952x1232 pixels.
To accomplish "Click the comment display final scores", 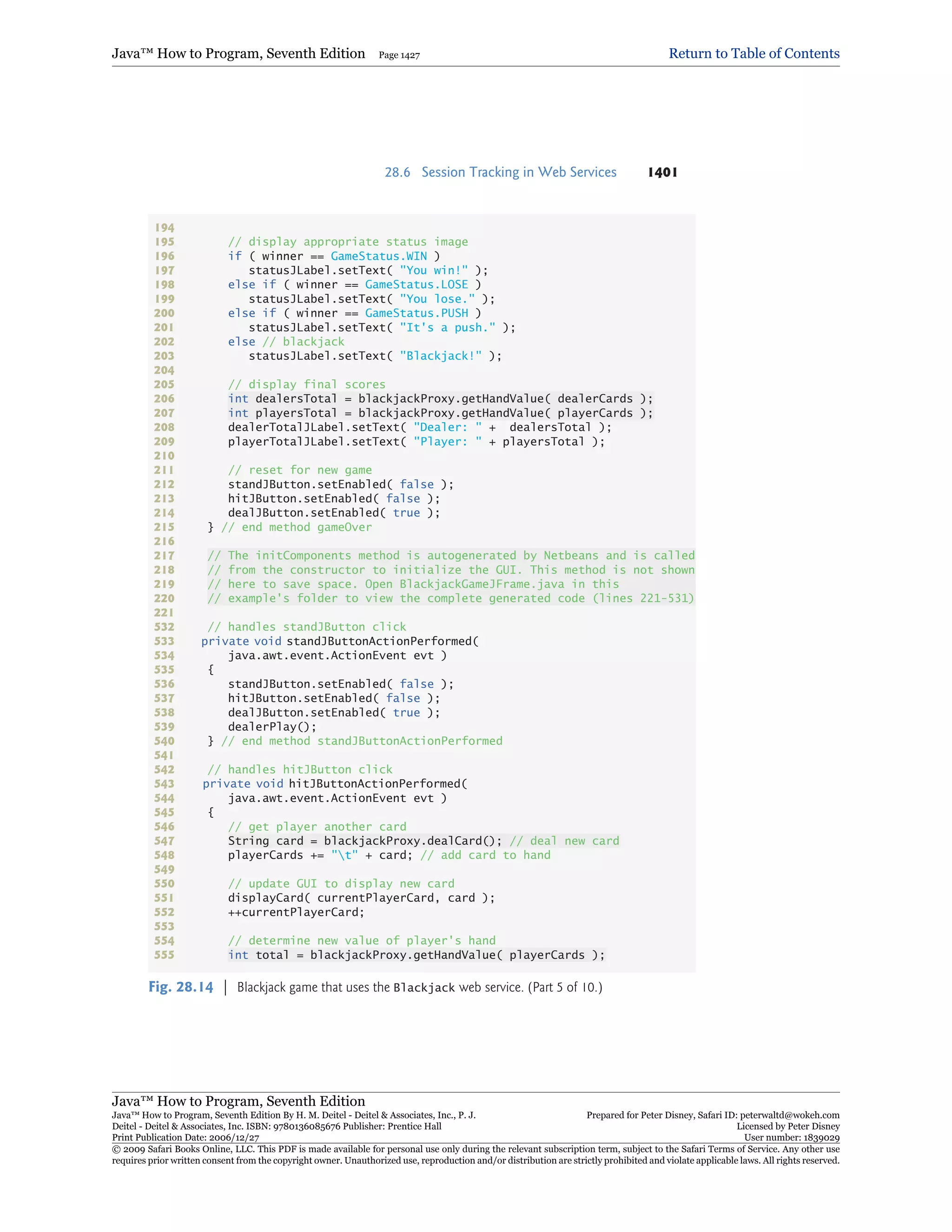I will coord(306,384).
